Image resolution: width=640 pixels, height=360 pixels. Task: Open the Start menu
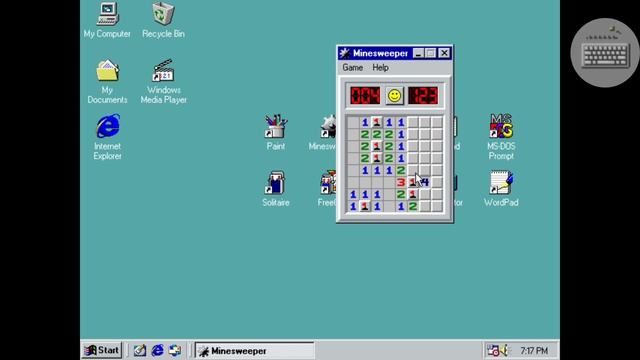pos(102,350)
